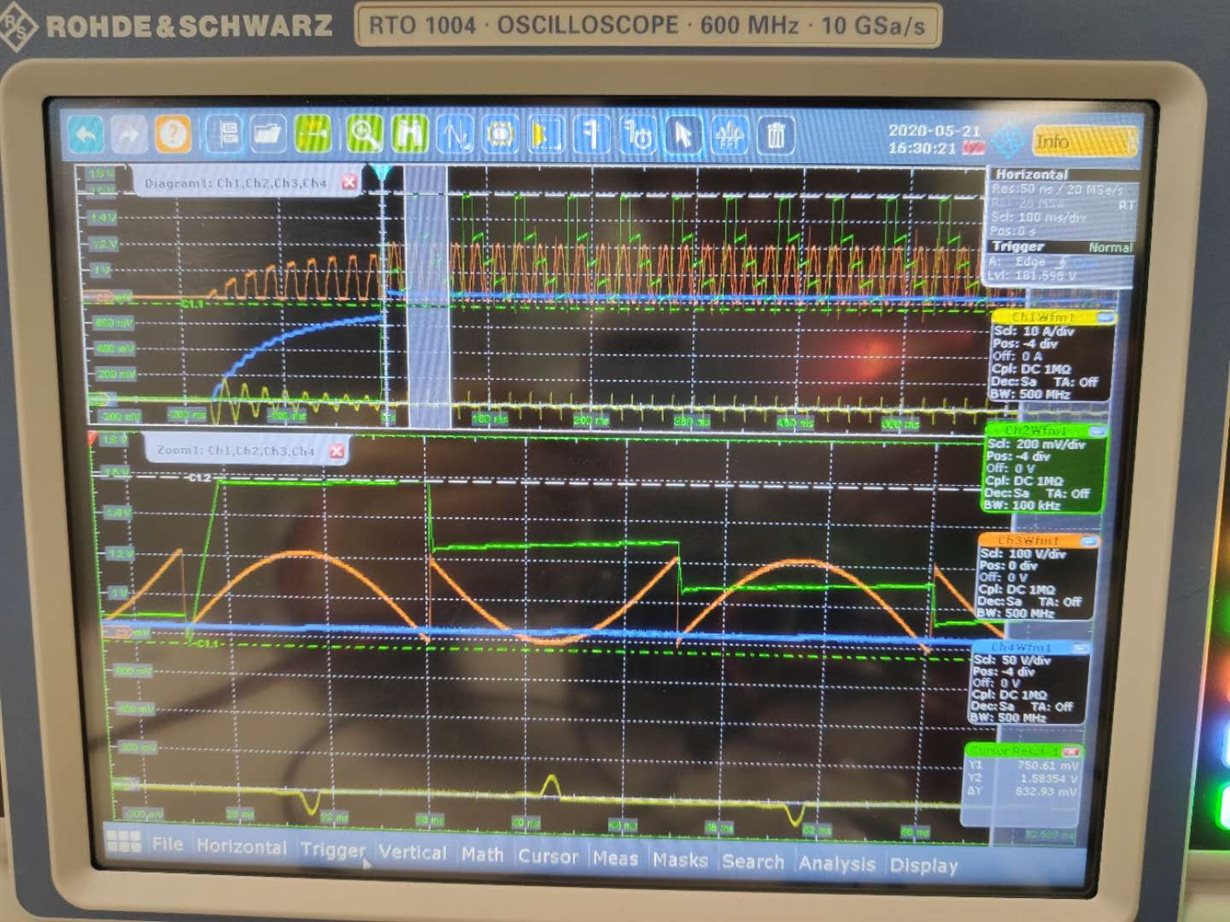Select the quick measurement flag icon
The width and height of the screenshot is (1230, 922).
pyautogui.click(x=592, y=134)
